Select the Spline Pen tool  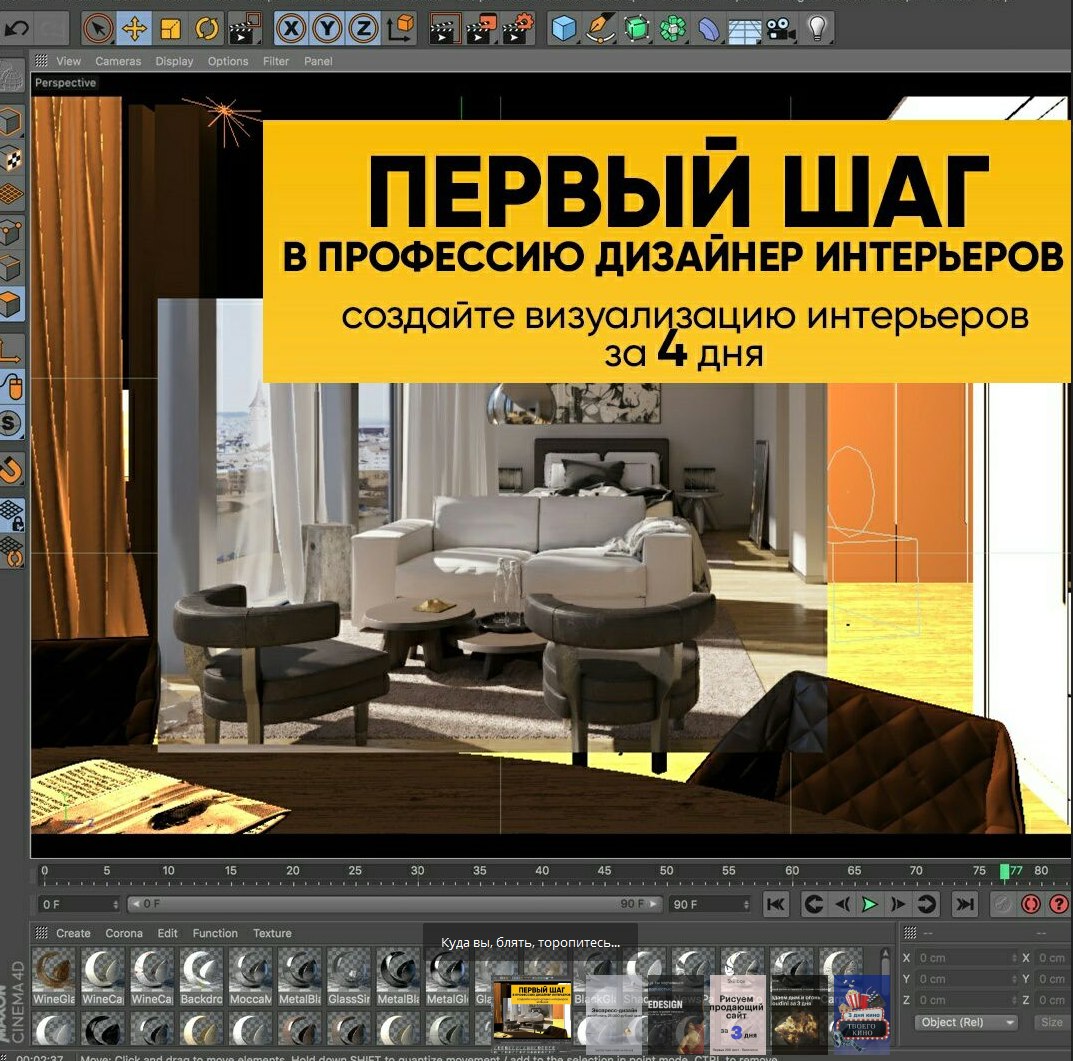(601, 29)
